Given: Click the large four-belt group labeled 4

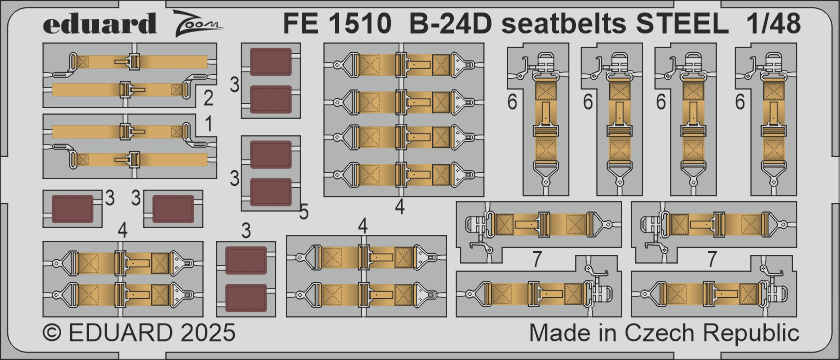Looking at the screenshot, I should click(404, 119).
